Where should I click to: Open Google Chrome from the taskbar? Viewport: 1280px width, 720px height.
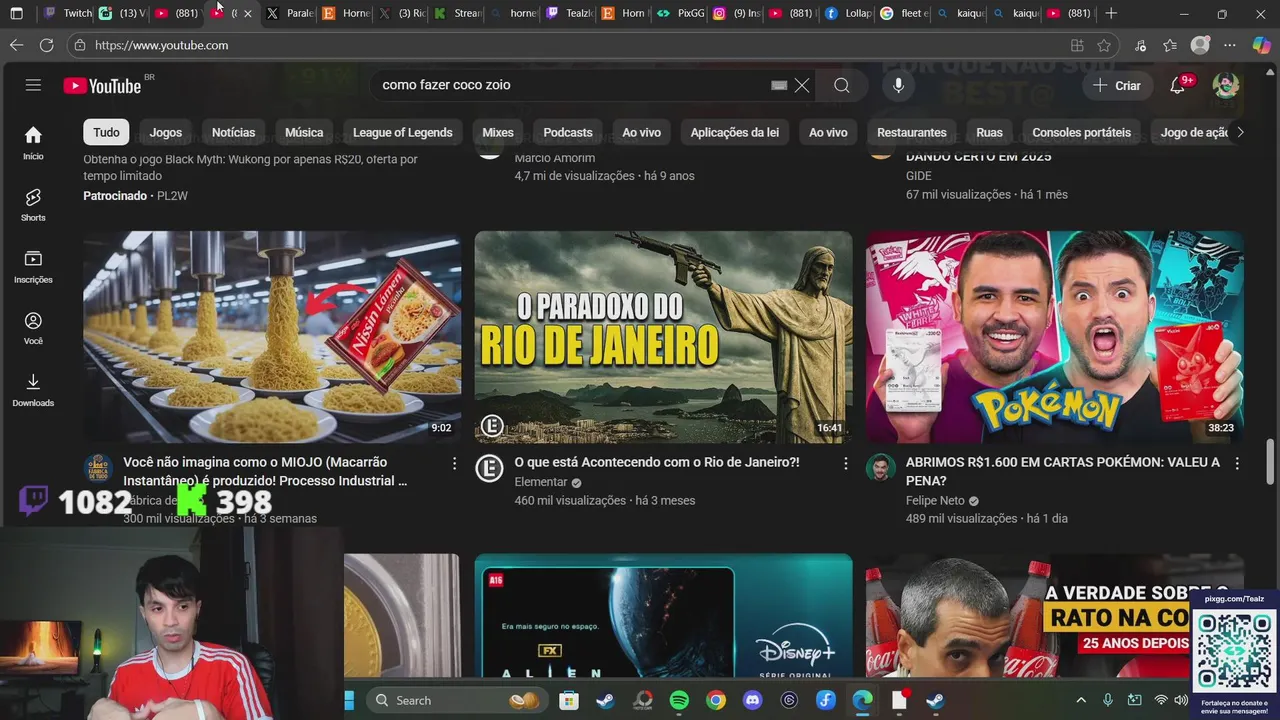(716, 700)
